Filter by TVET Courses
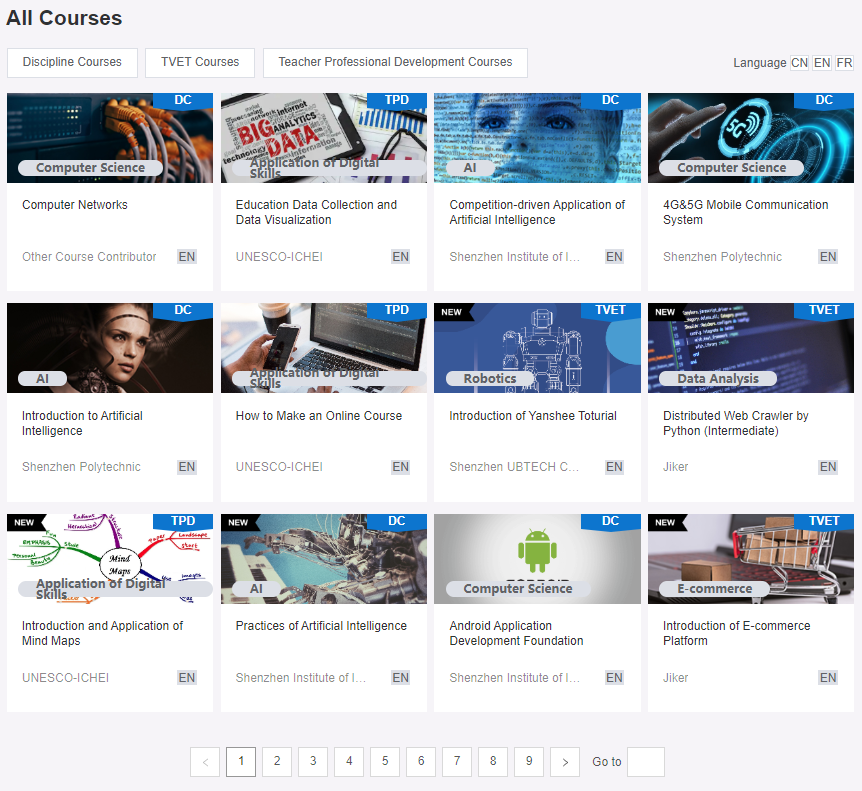The width and height of the screenshot is (862, 791). (200, 62)
